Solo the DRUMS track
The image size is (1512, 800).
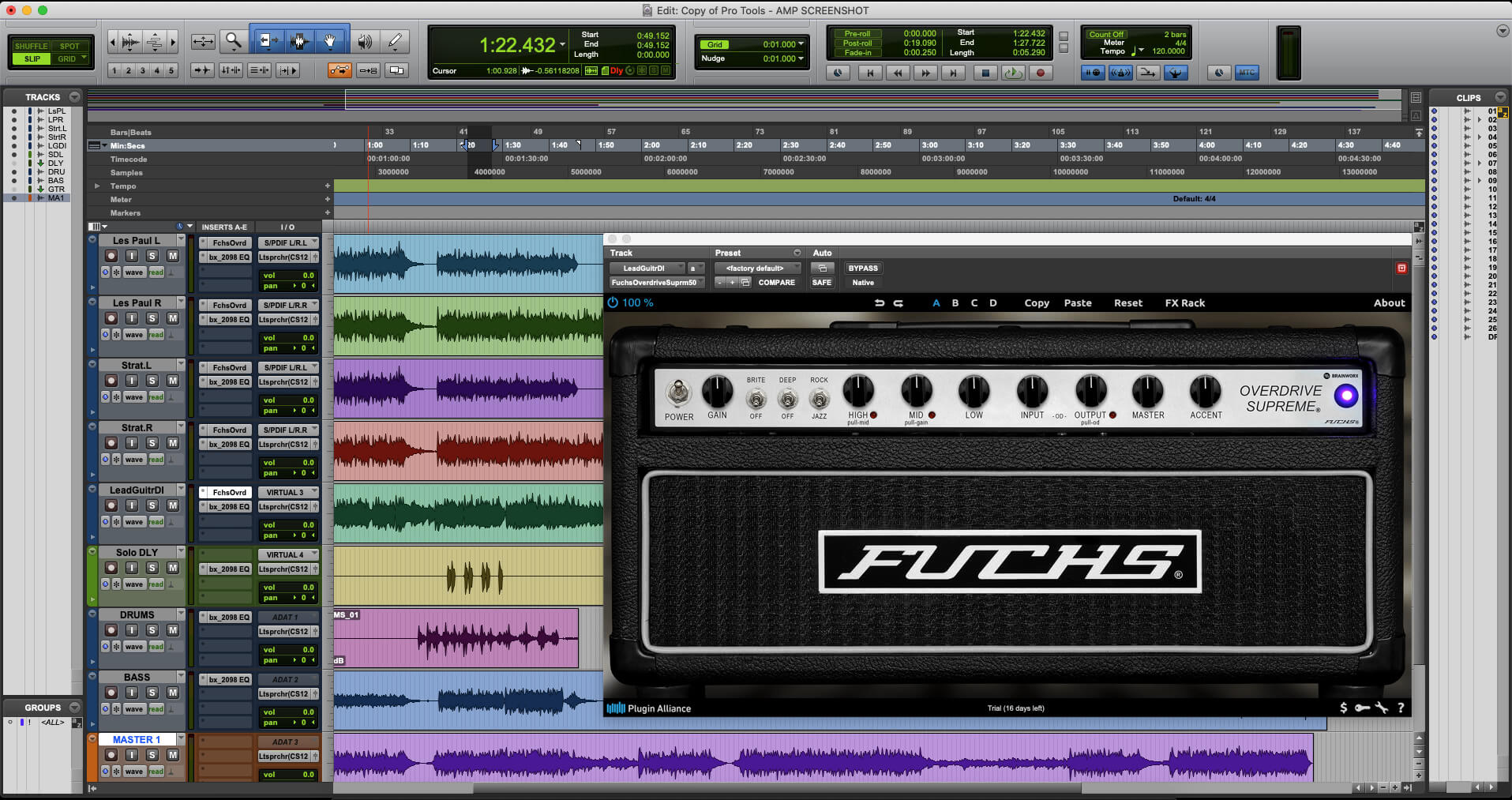[x=152, y=630]
